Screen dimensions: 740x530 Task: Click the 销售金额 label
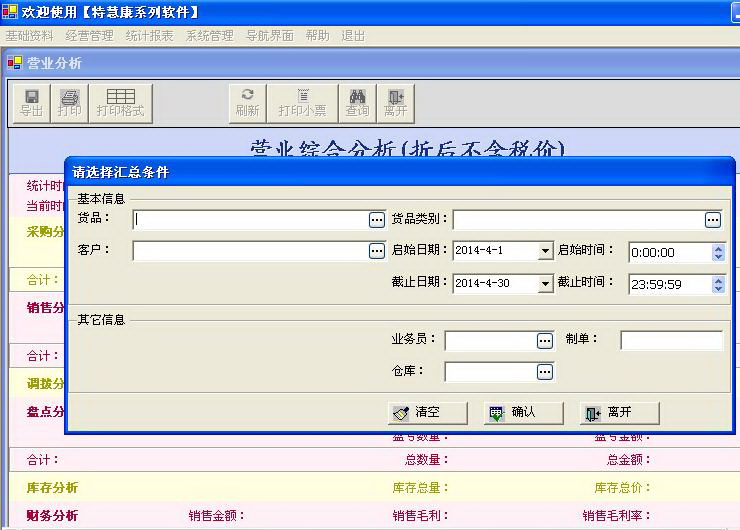tap(217, 515)
